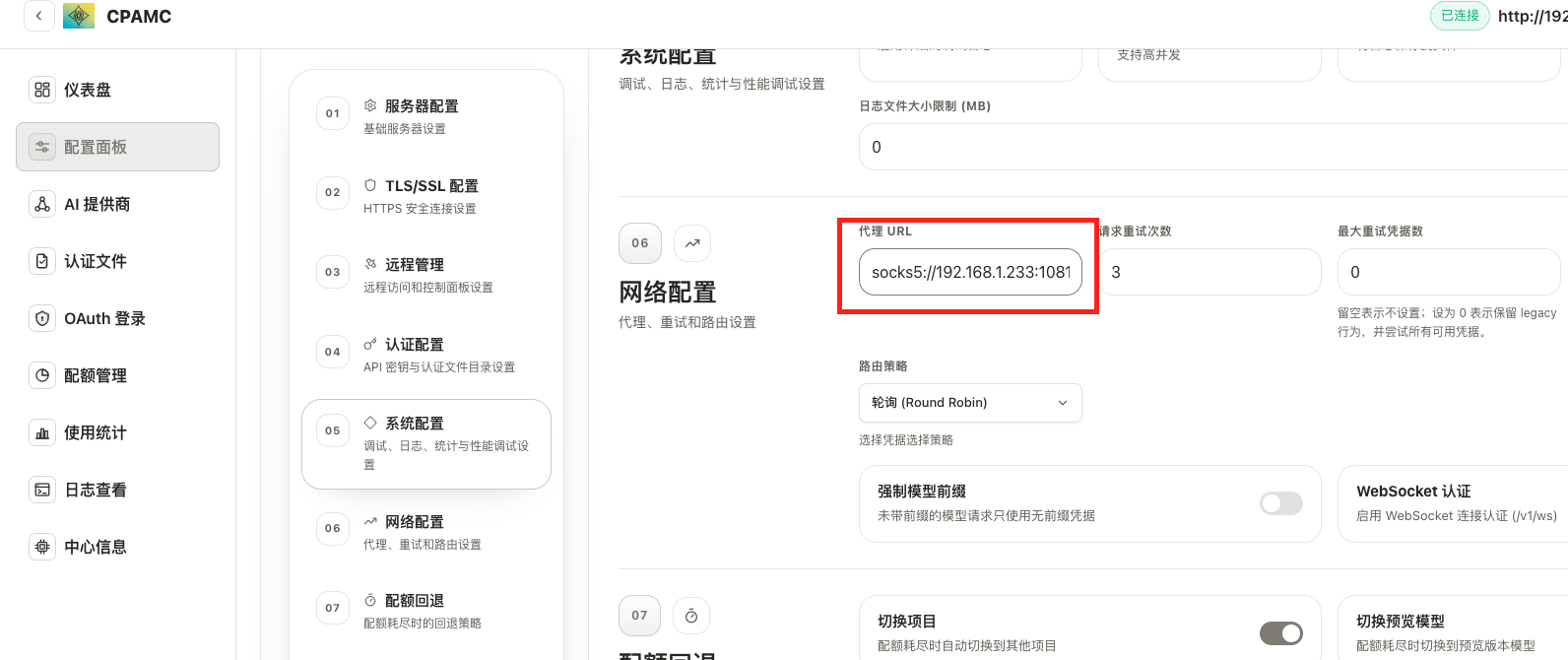Jump to section 04 认证配置
This screenshot has width=1568, height=660.
pyautogui.click(x=426, y=354)
